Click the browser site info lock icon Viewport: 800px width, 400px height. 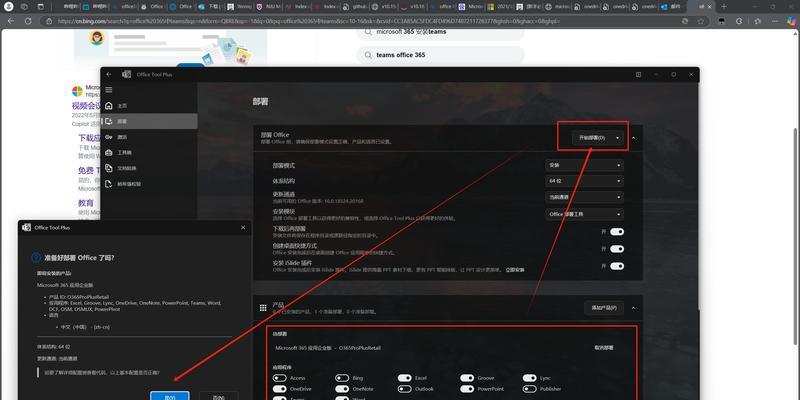(49, 21)
